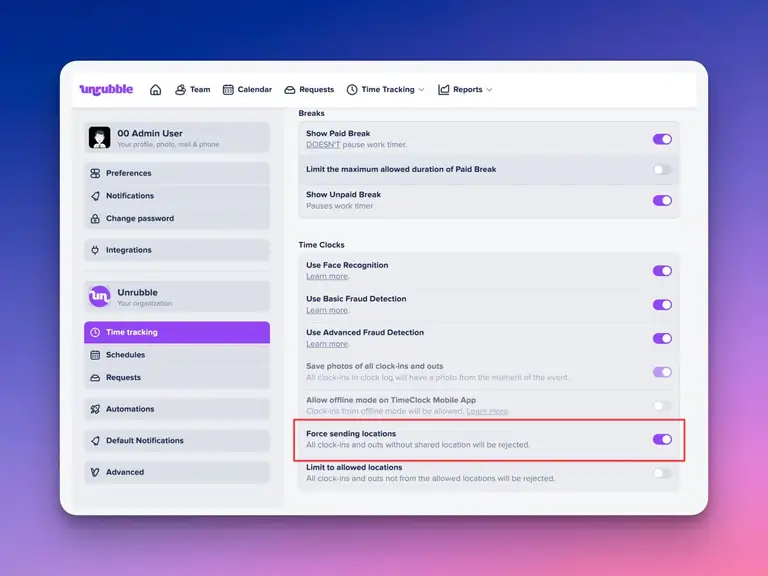This screenshot has height=576, width=768.
Task: Open the Reports dropdown in navbar
Action: [x=465, y=89]
